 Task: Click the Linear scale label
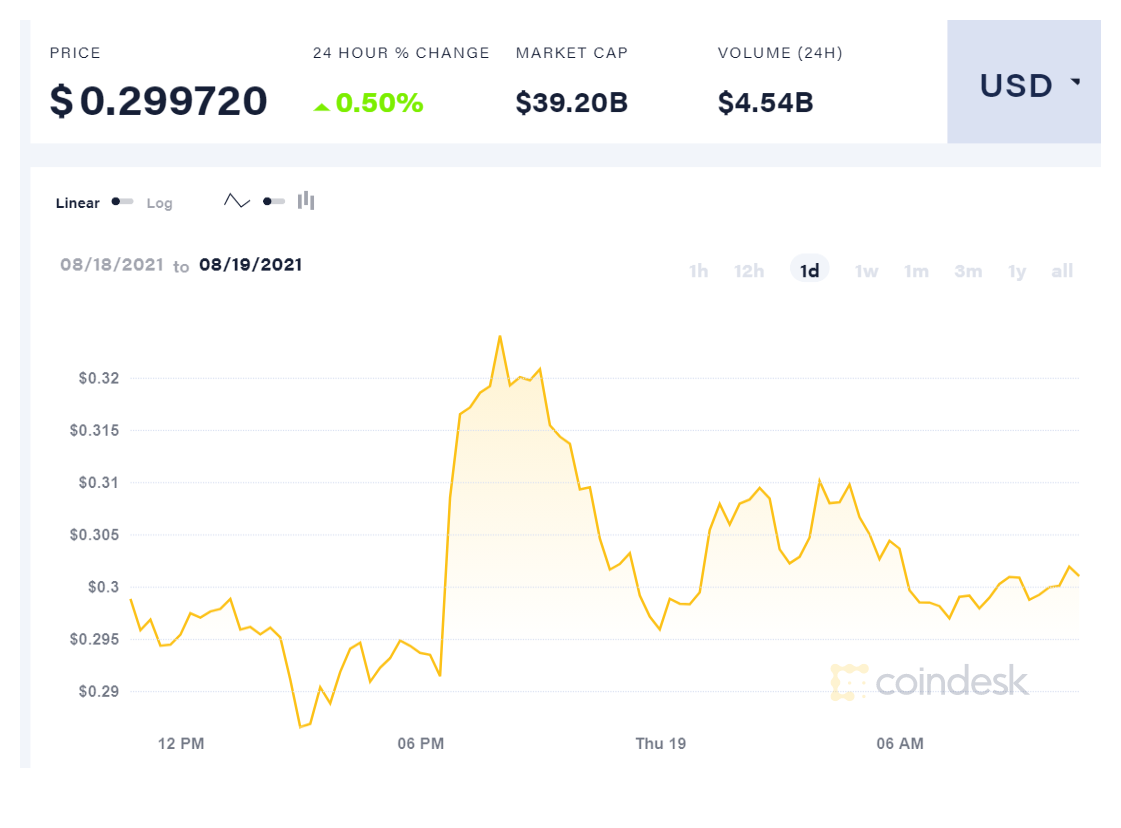(78, 203)
